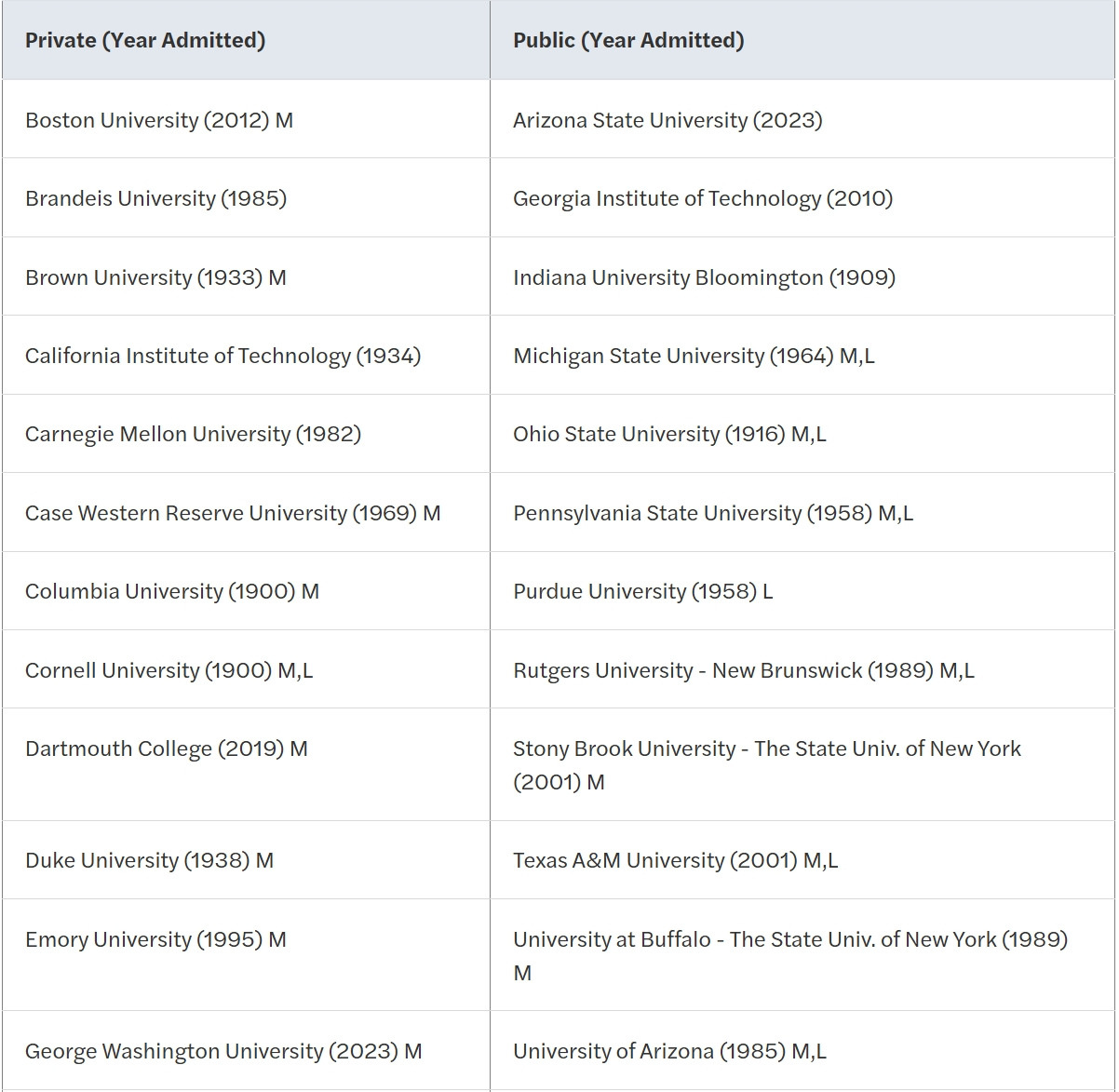This screenshot has width=1119, height=1092.
Task: Click Brandeis University (1985) entry
Action: (155, 198)
